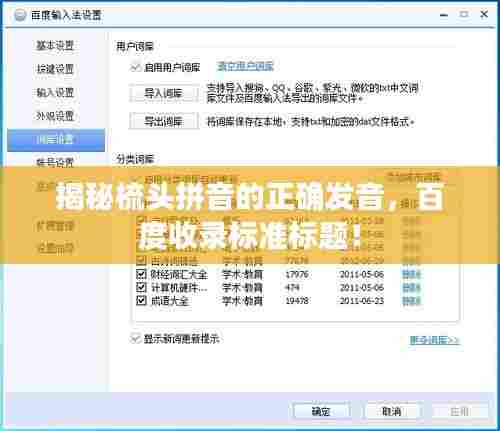The height and width of the screenshot is (431, 500).
Task: Open the 更多词库>> link
Action: point(435,340)
